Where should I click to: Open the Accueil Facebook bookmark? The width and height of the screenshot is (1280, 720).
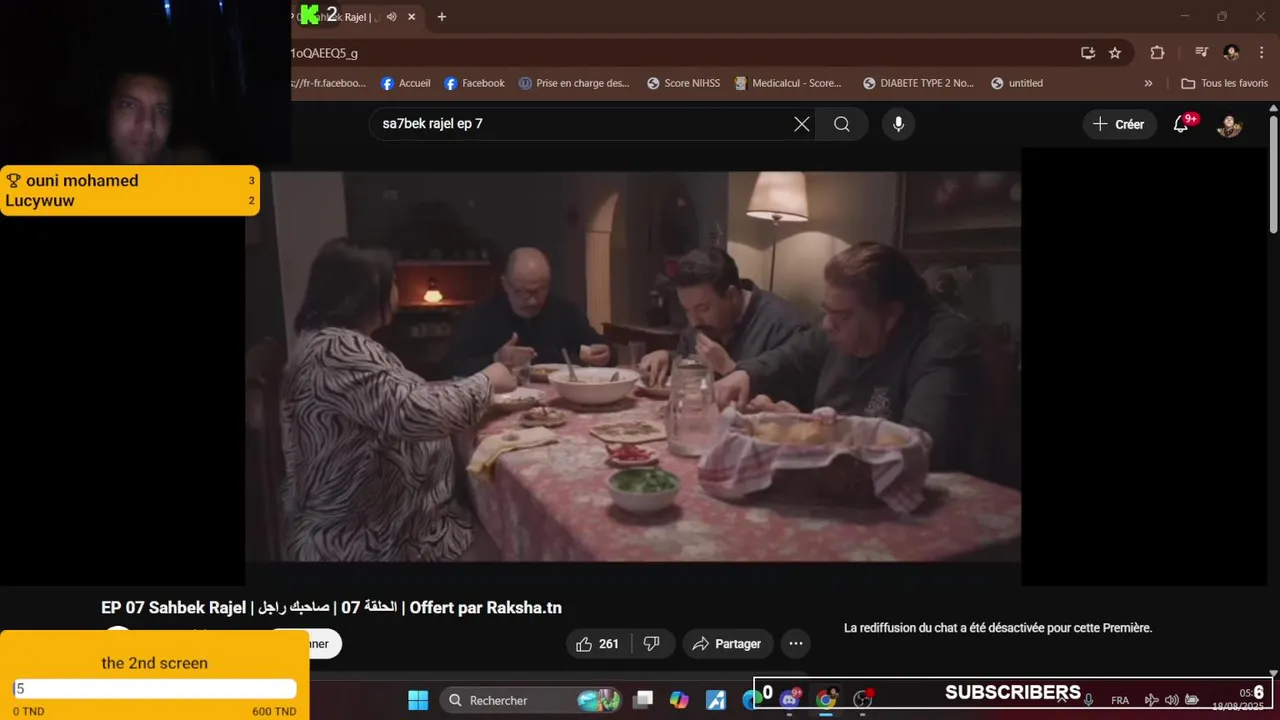[406, 83]
